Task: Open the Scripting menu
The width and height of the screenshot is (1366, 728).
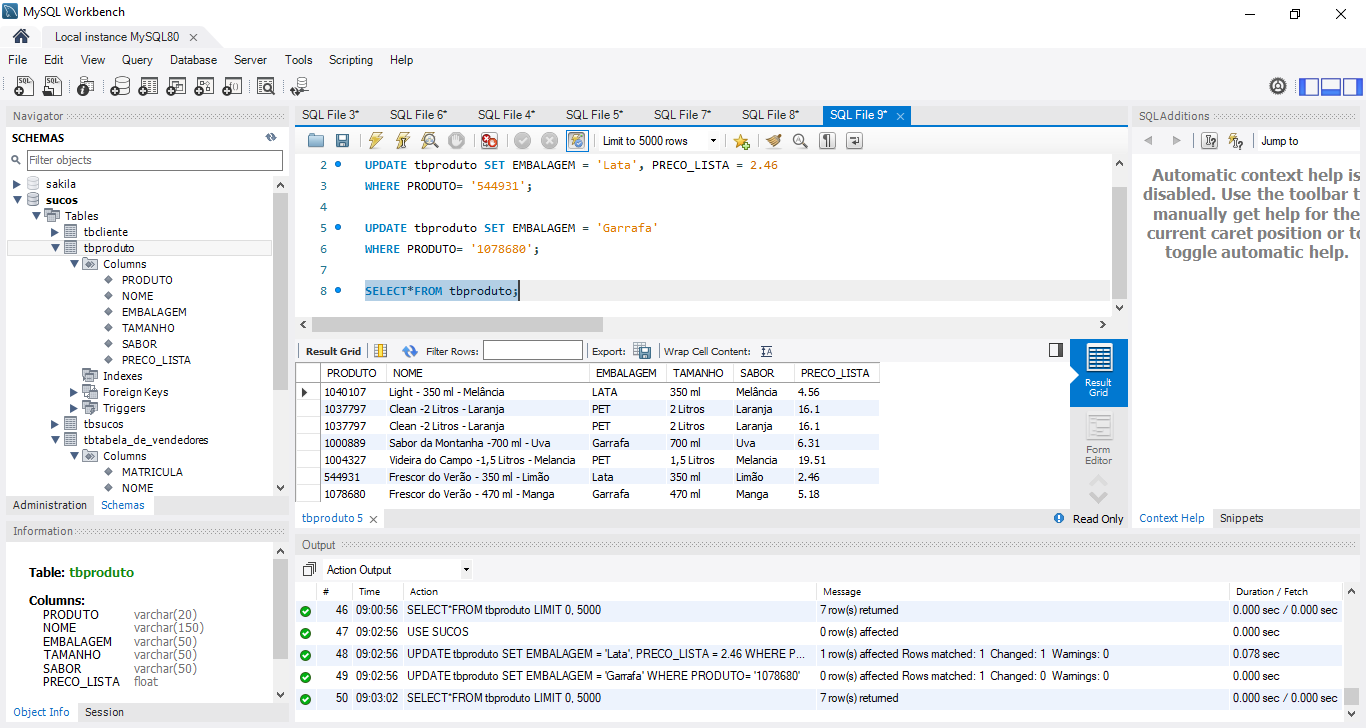Action: (351, 60)
